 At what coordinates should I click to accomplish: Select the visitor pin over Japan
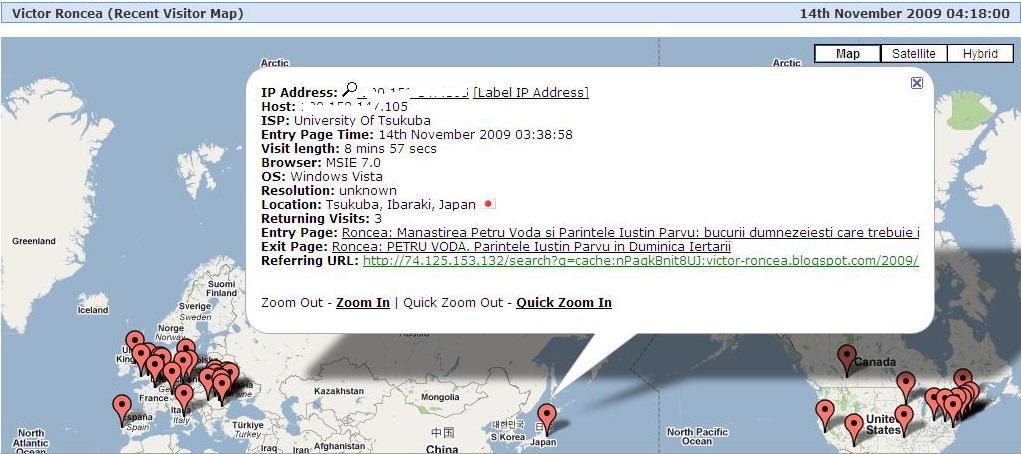(x=547, y=418)
